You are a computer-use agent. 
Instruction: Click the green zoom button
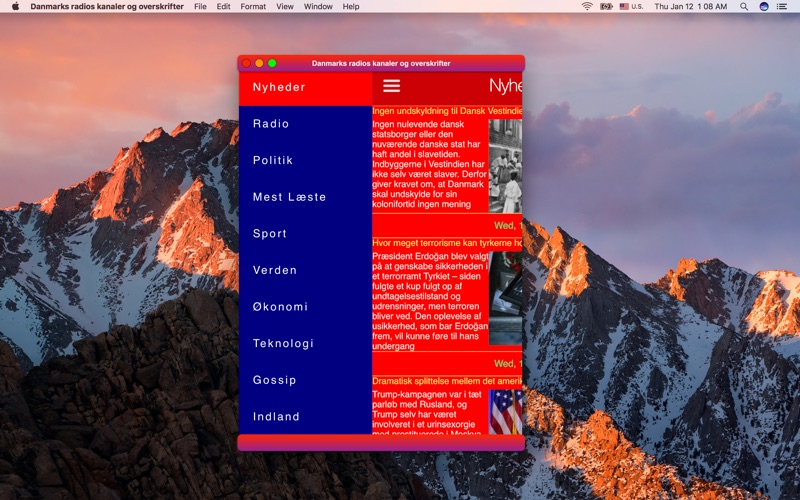pos(272,63)
